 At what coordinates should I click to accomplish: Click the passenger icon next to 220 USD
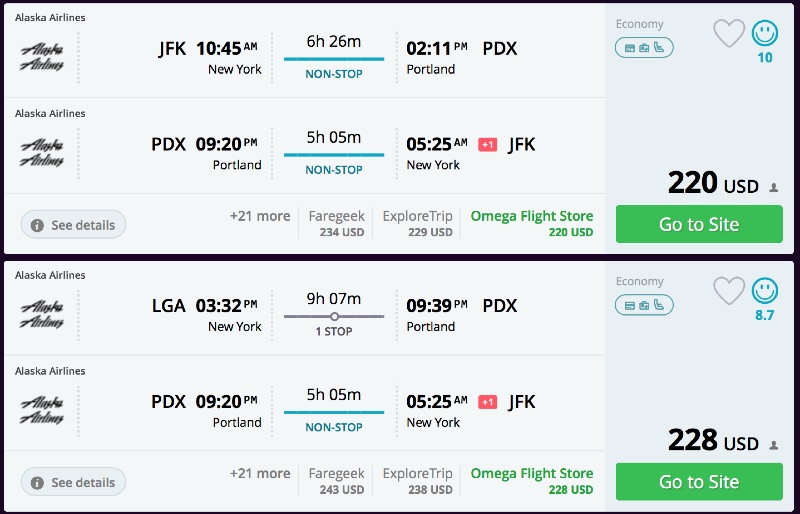773,187
